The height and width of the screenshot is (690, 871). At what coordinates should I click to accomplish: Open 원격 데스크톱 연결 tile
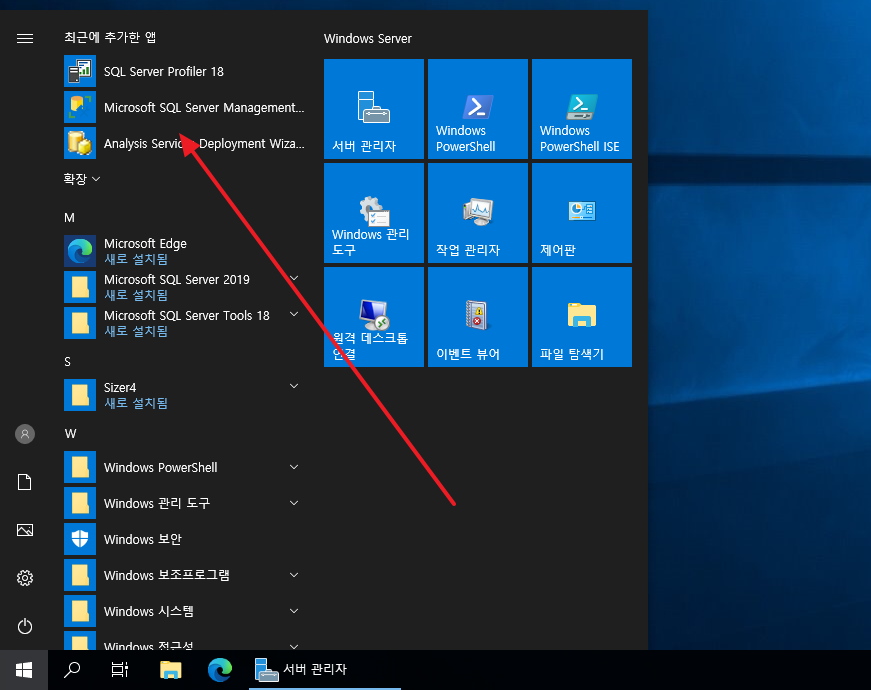click(x=374, y=317)
